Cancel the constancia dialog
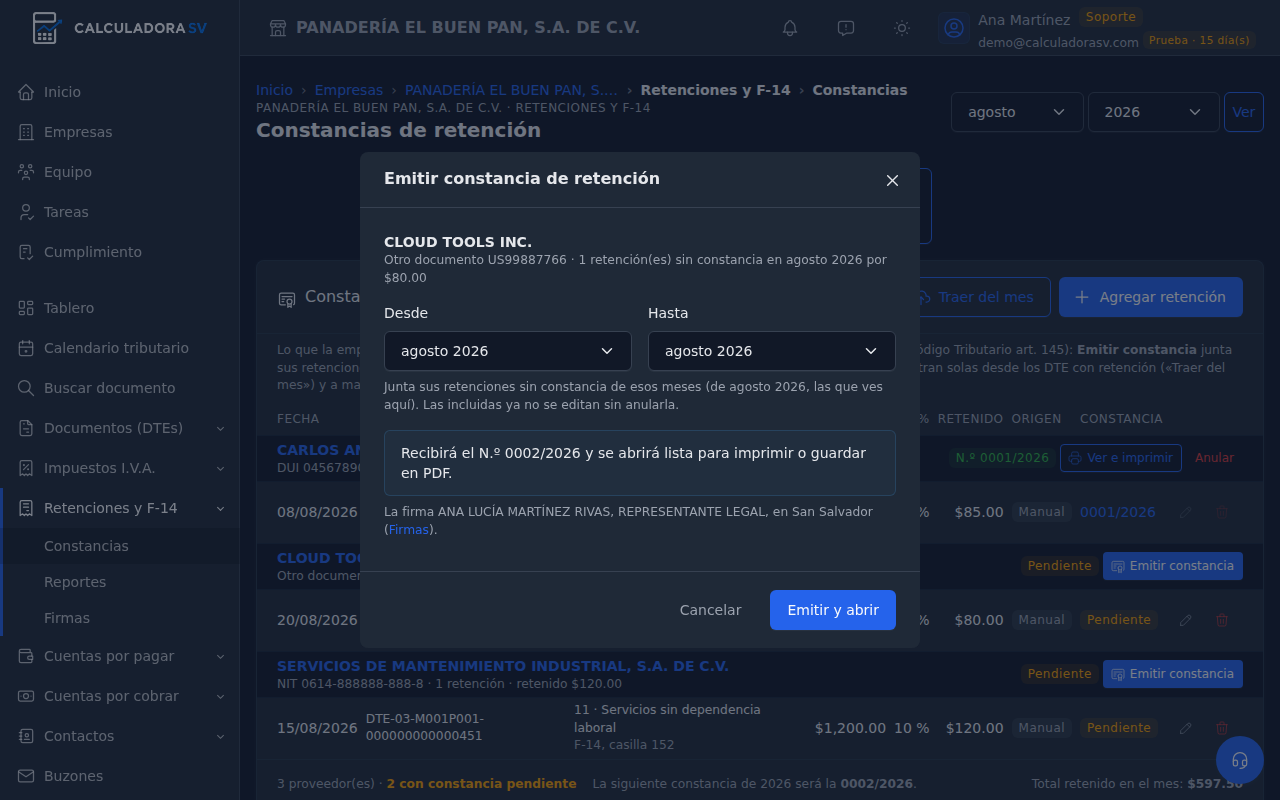Image resolution: width=1280 pixels, height=800 pixels. (x=711, y=610)
